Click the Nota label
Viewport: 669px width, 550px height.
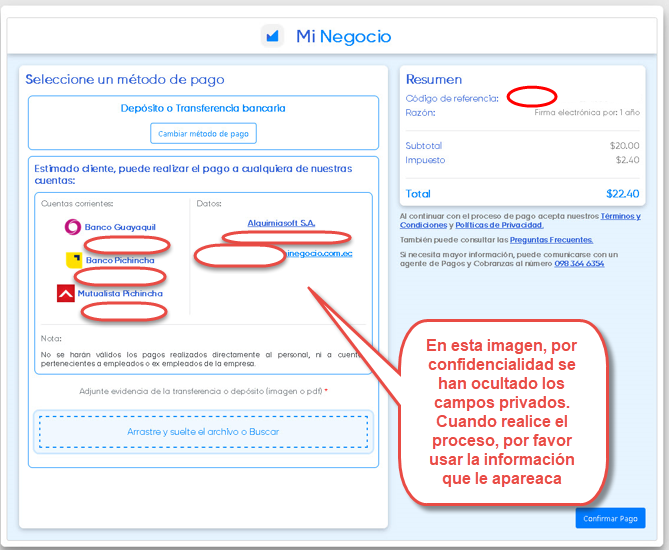tap(51, 338)
